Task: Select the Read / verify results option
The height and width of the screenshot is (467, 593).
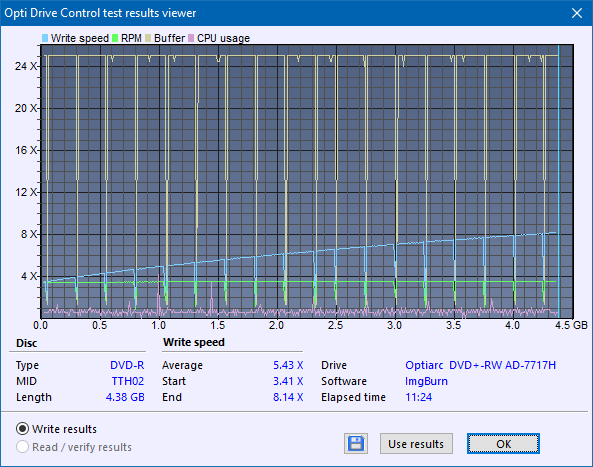Action: (22, 447)
